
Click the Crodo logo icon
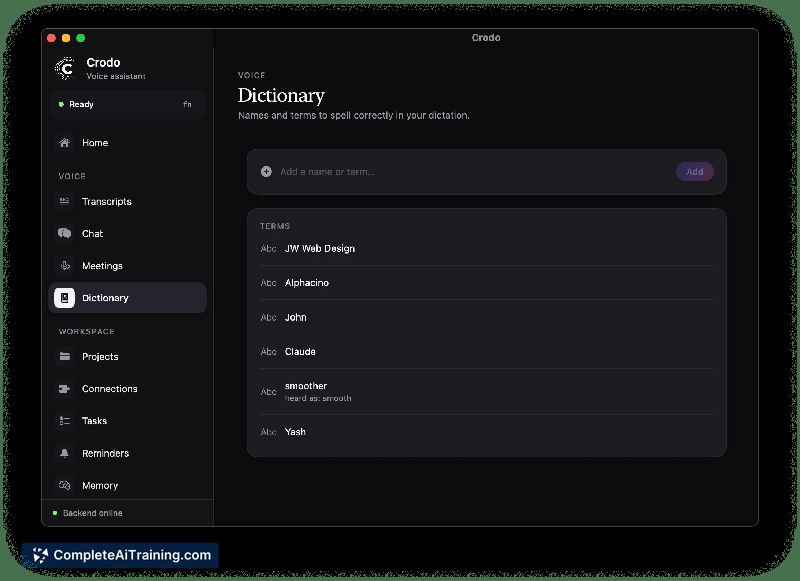65,68
